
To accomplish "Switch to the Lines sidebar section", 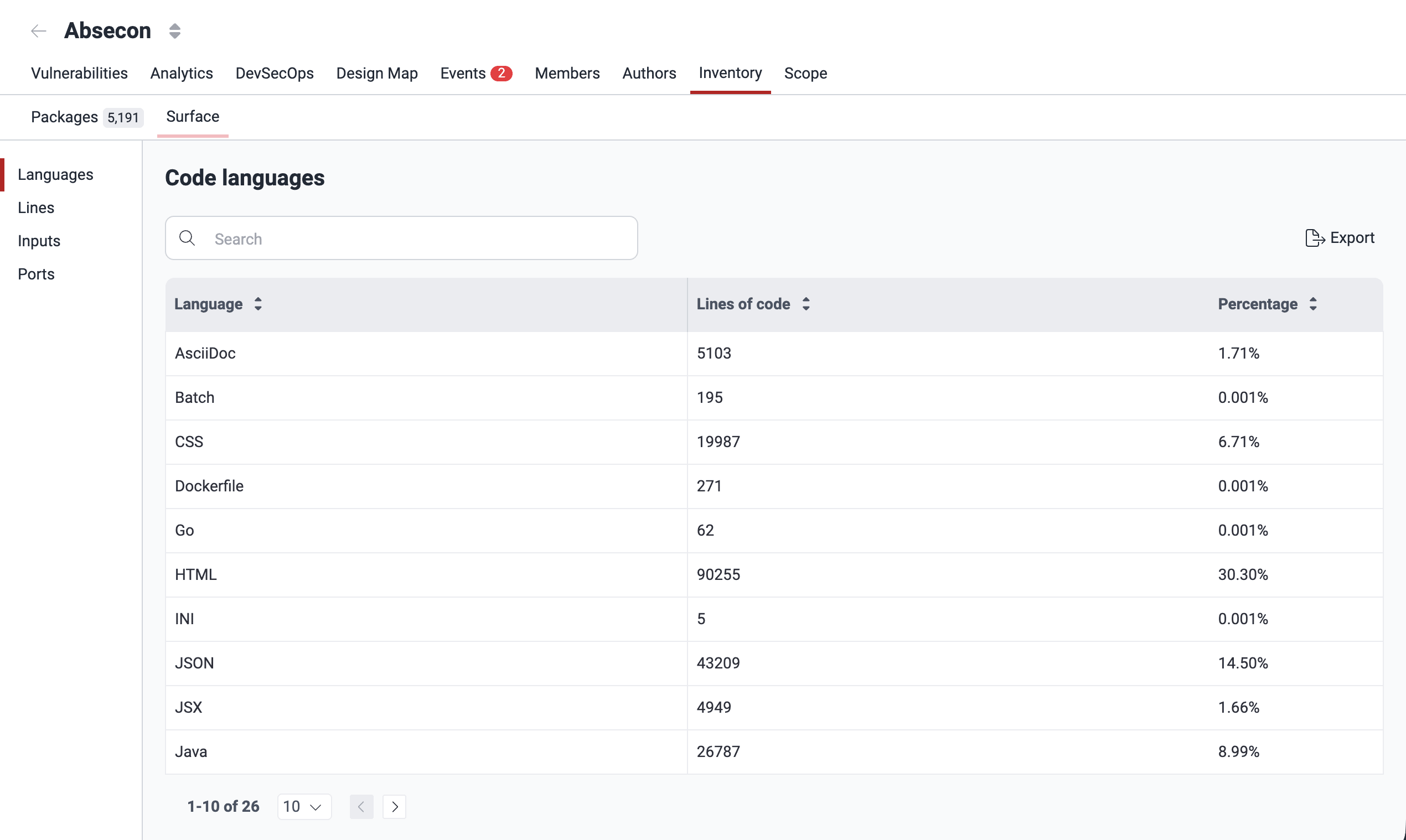I will pos(35,207).
